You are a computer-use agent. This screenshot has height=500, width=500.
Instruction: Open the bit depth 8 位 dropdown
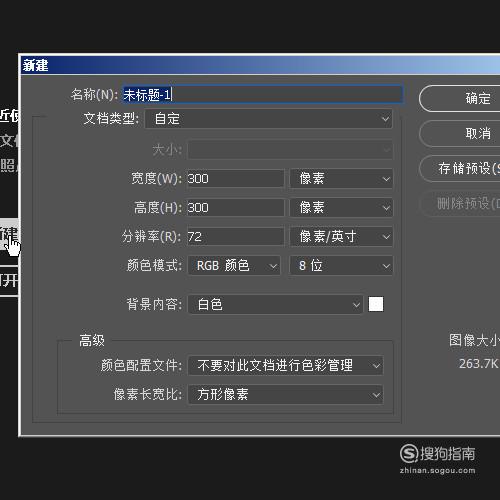click(x=341, y=266)
